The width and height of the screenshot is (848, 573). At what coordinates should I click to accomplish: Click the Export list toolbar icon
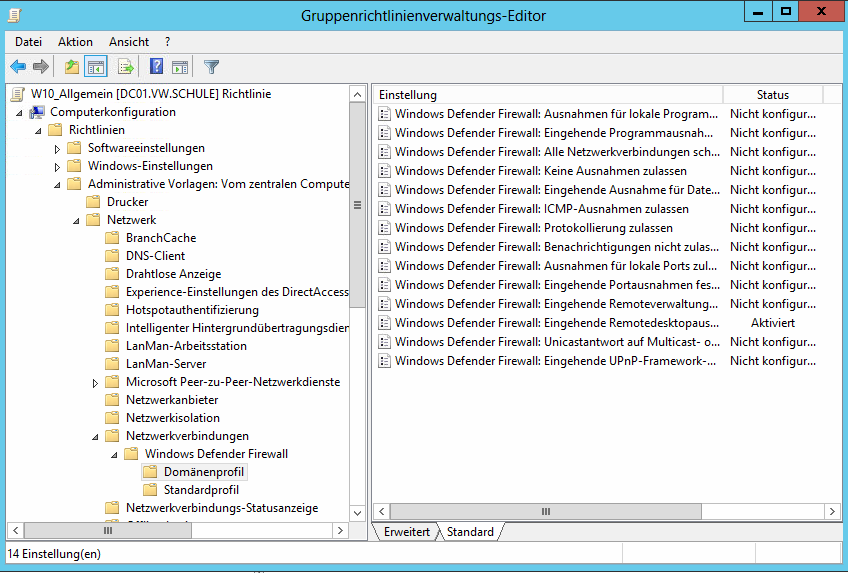point(126,67)
